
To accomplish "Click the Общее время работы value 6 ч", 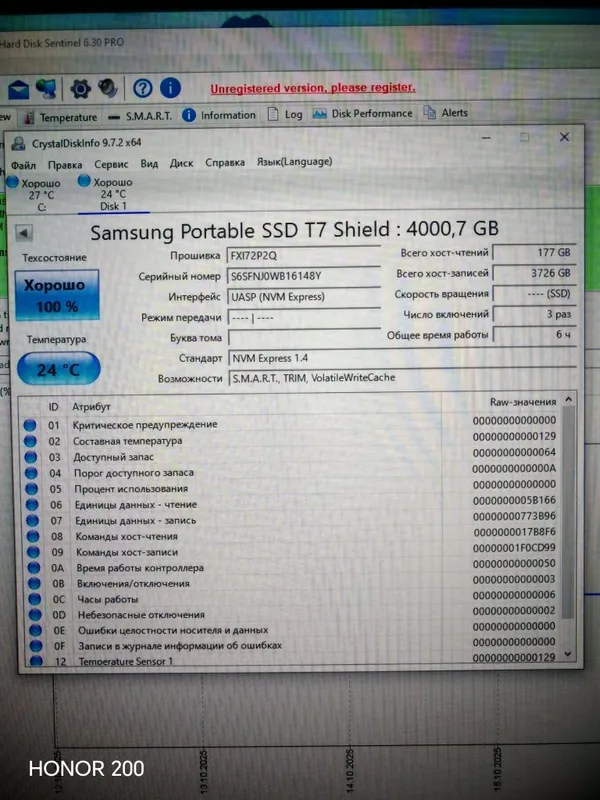I will 535,335.
